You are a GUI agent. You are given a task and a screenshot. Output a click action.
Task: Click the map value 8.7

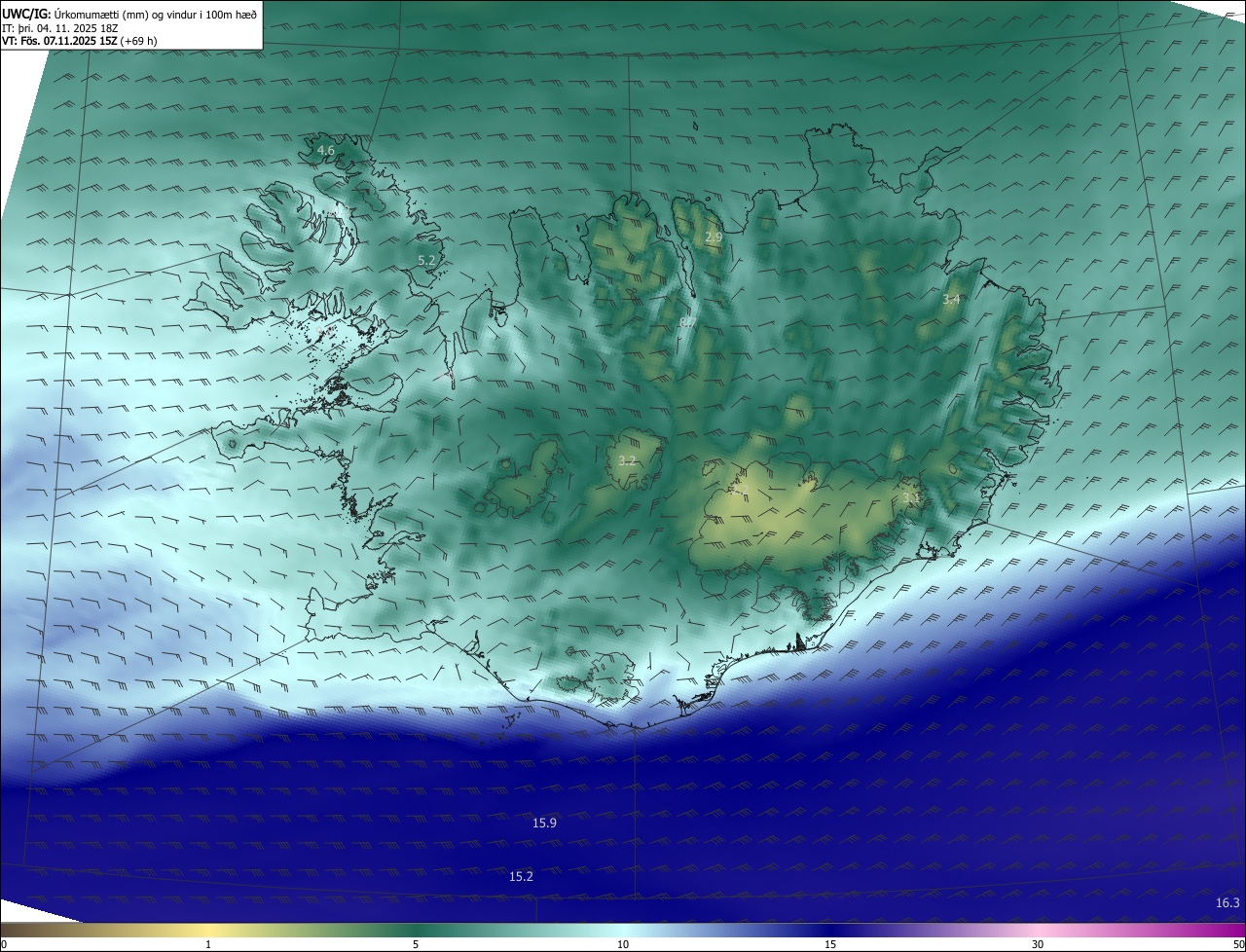687,322
